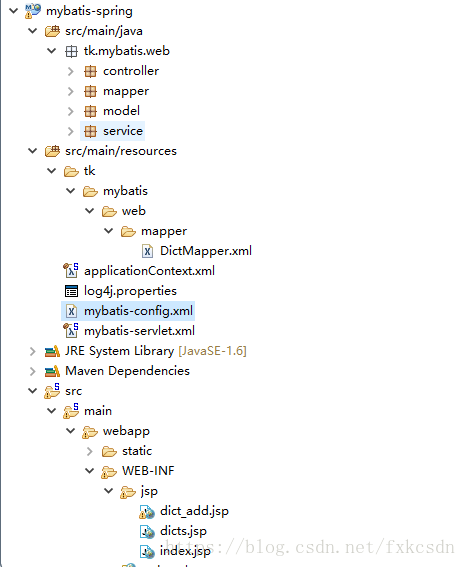Image resolution: width=466 pixels, height=567 pixels.
Task: Click the controller package icon
Action: point(90,71)
